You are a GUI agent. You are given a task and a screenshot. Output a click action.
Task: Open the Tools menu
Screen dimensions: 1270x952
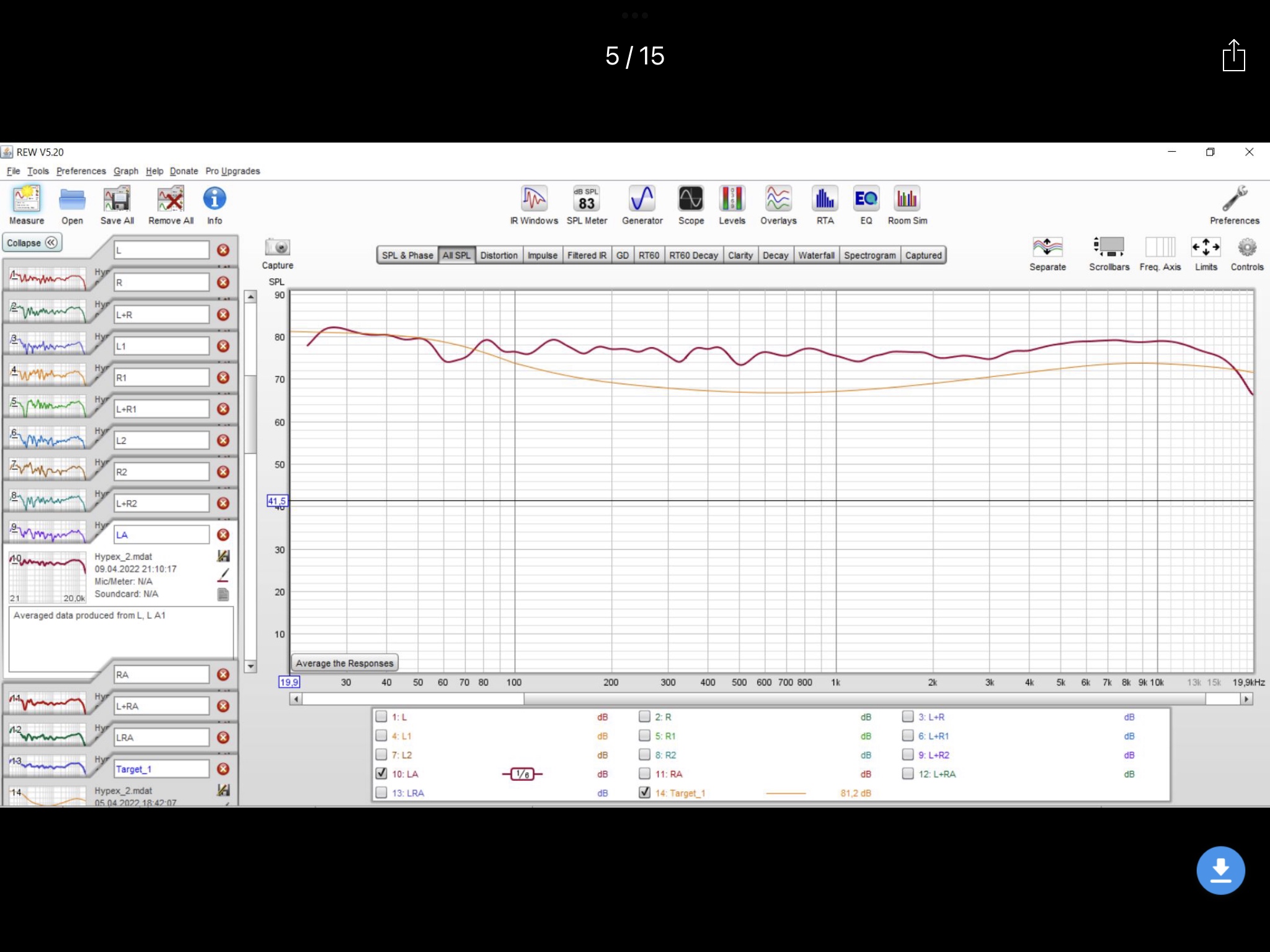(x=38, y=171)
